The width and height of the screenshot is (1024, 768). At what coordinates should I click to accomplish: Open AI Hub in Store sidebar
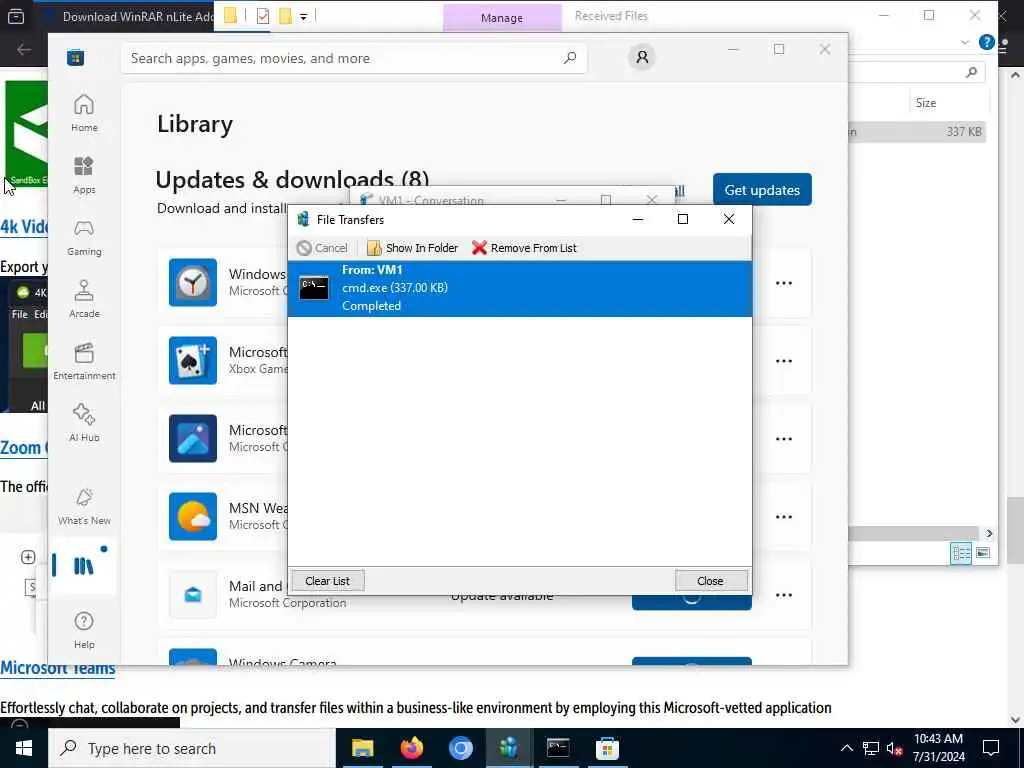point(84,423)
